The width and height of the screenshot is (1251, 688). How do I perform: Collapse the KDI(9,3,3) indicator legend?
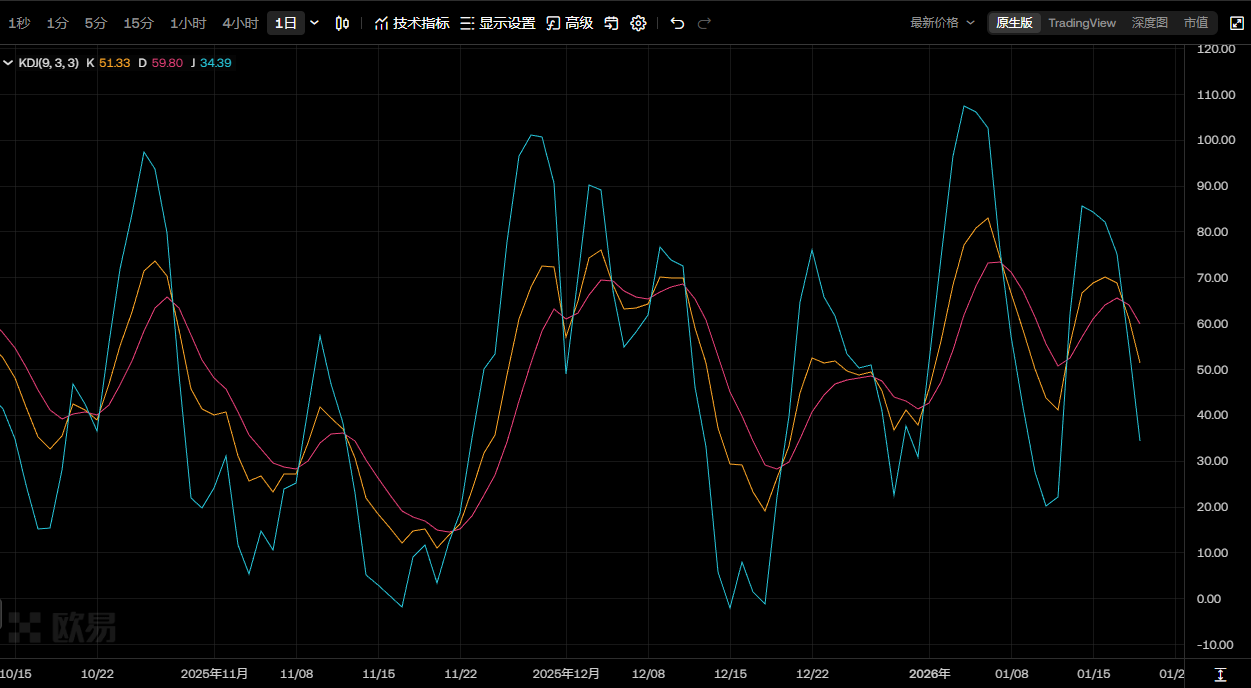8,63
